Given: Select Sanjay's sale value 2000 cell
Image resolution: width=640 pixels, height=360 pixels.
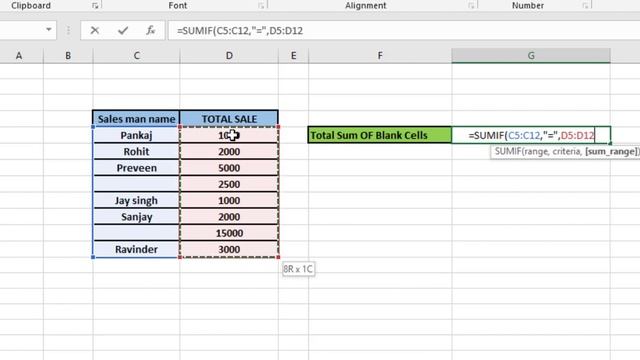Looking at the screenshot, I should (229, 217).
